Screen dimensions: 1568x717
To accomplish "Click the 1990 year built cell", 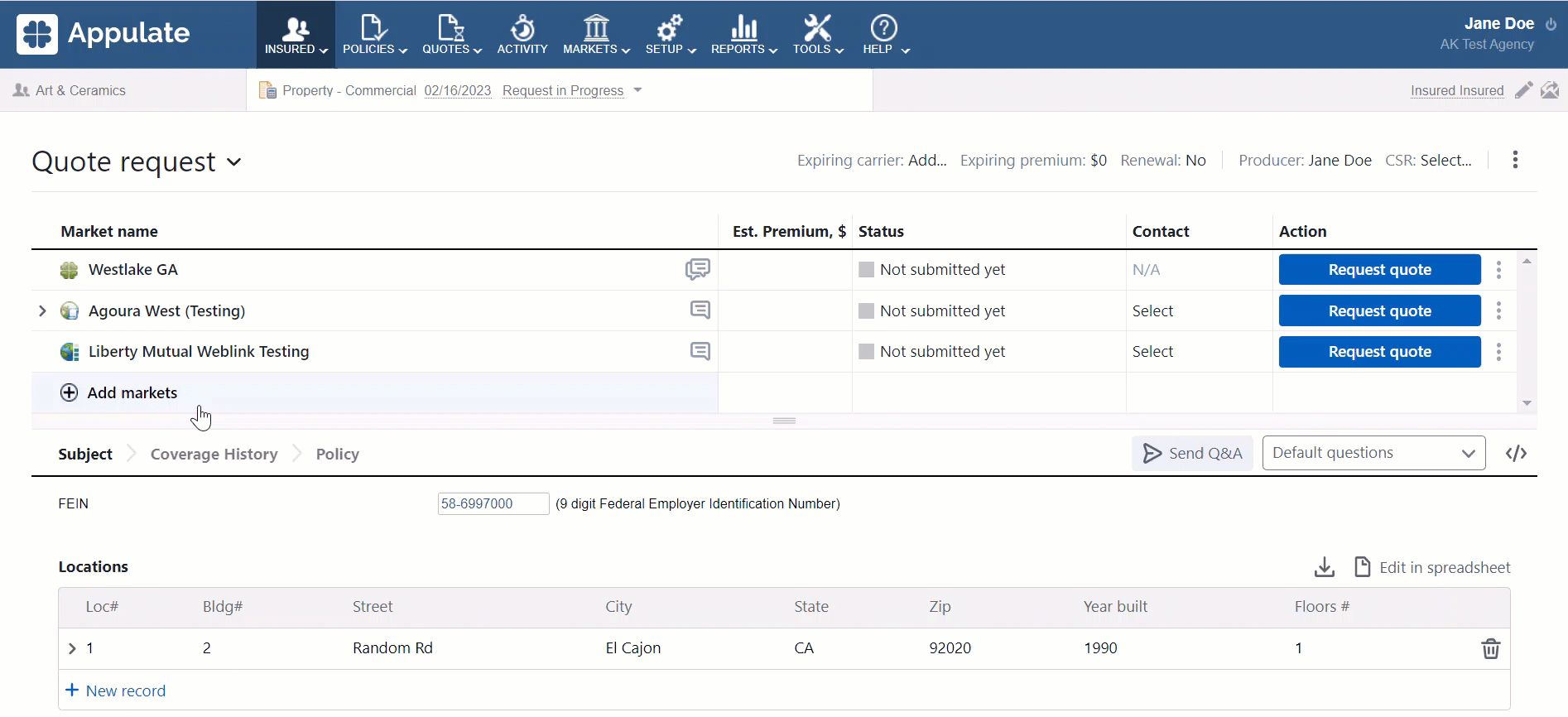I will (x=1100, y=648).
